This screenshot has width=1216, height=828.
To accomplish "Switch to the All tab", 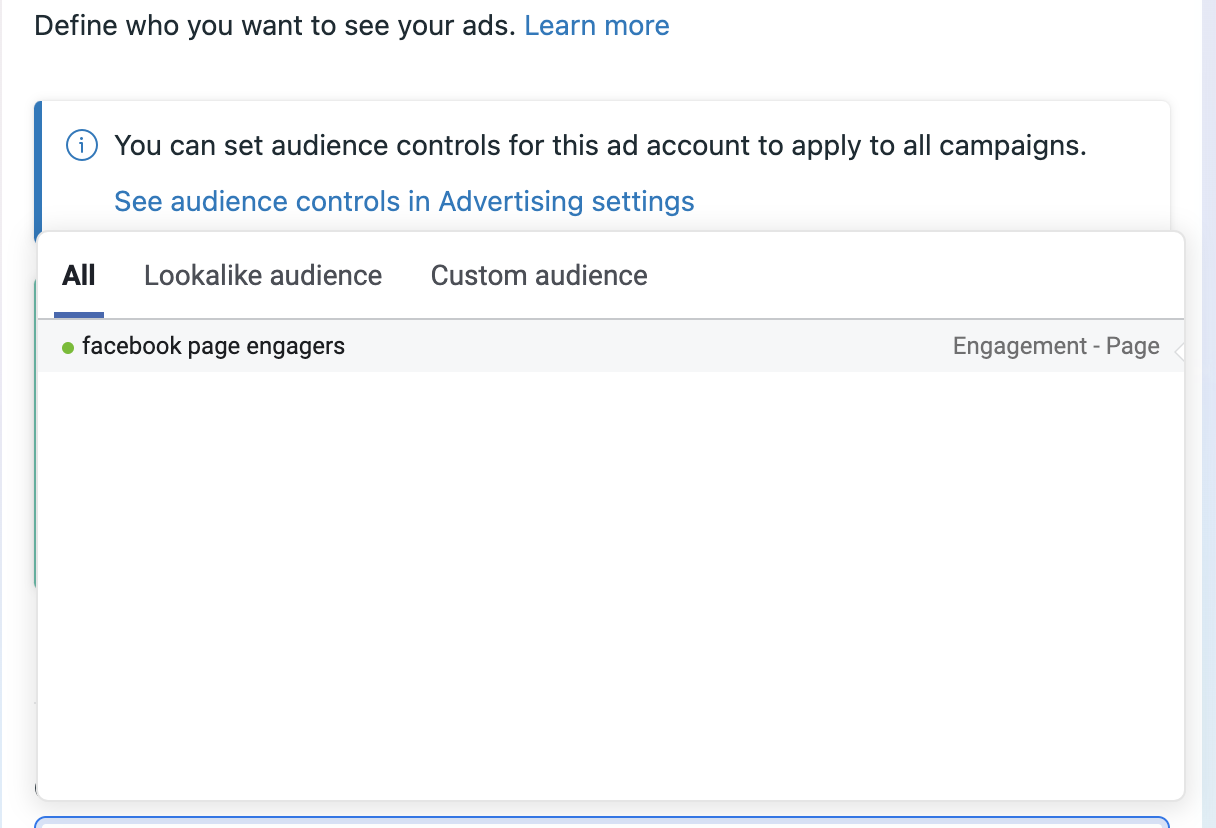I will pyautogui.click(x=79, y=275).
